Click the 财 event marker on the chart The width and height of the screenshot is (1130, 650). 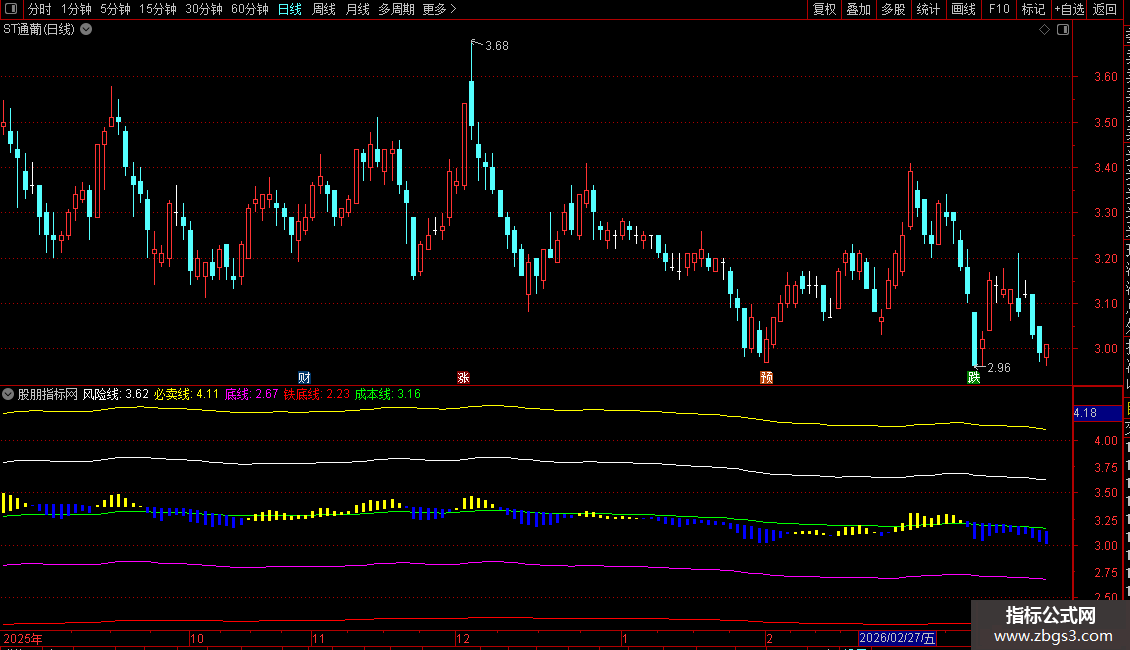tap(304, 378)
